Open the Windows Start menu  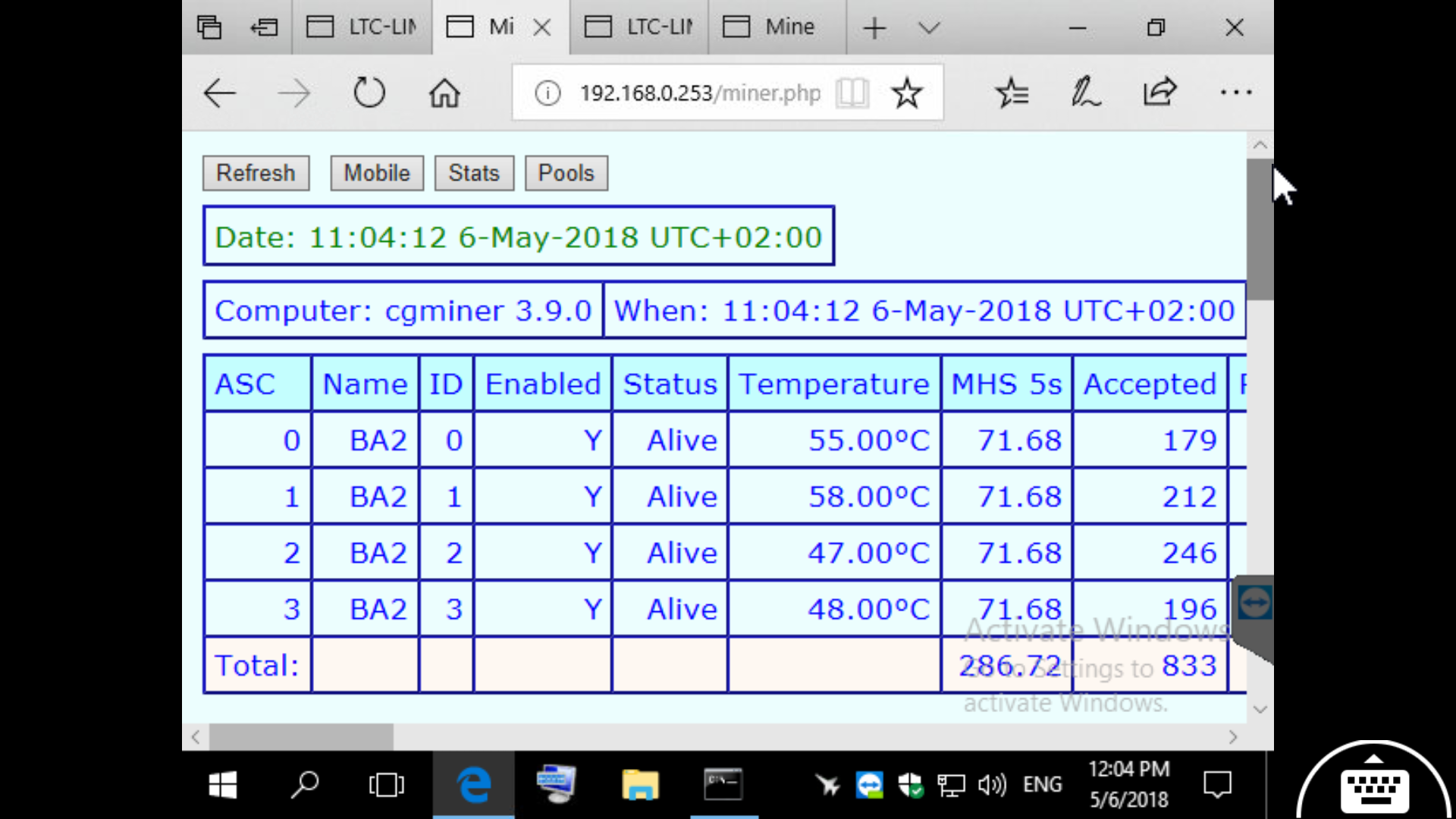click(x=223, y=785)
